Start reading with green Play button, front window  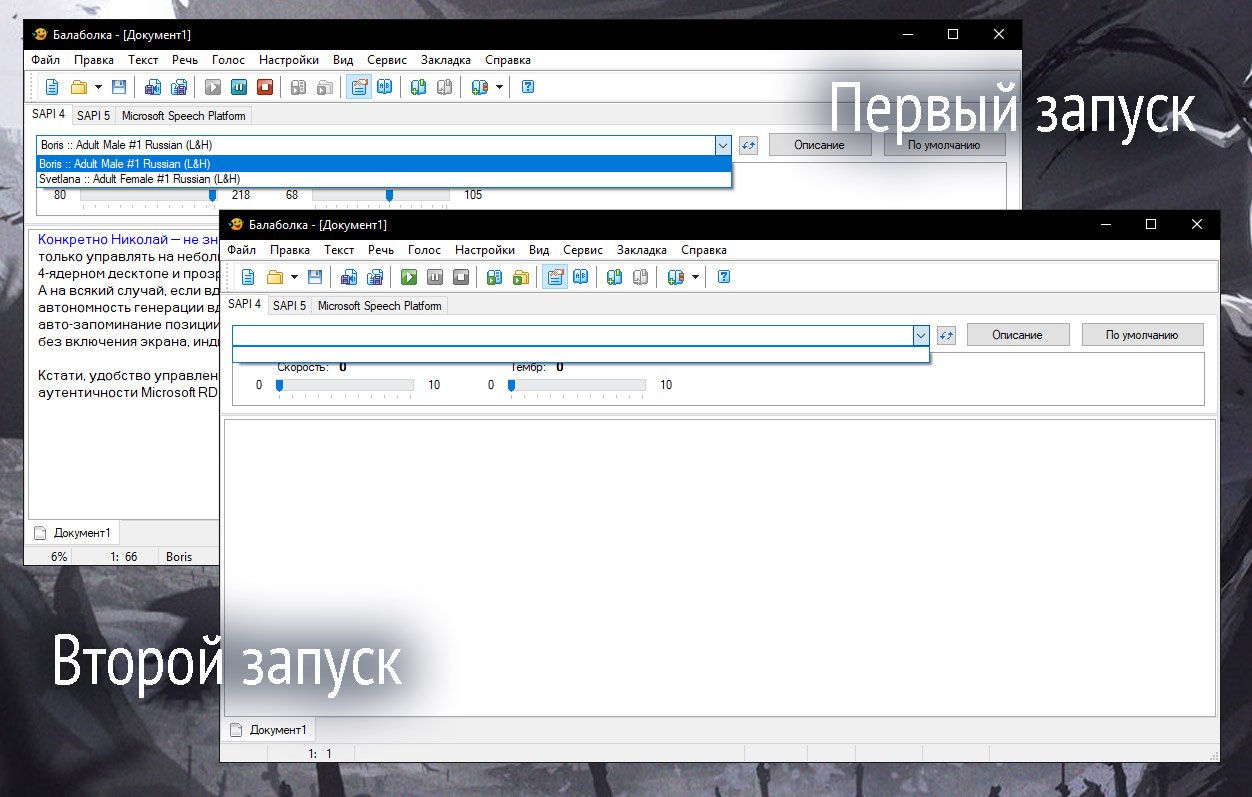point(409,277)
